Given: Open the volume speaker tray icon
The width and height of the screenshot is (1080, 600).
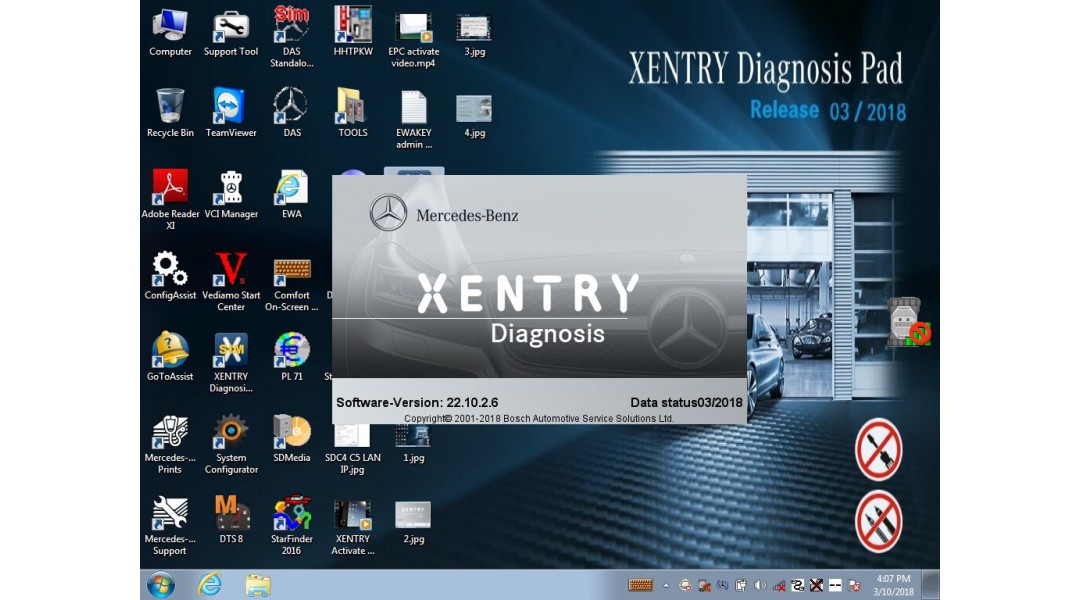Looking at the screenshot, I should click(x=760, y=586).
